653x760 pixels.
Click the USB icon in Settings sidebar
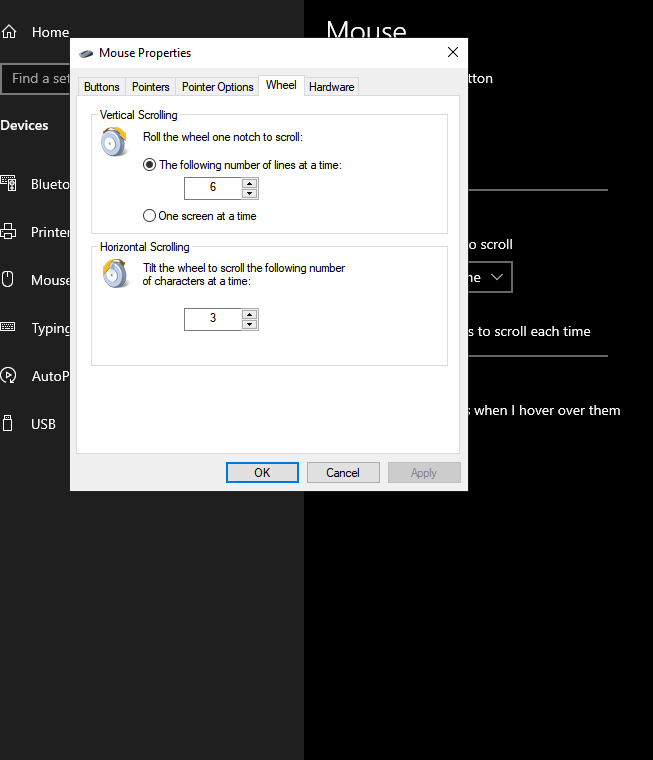(x=8, y=423)
